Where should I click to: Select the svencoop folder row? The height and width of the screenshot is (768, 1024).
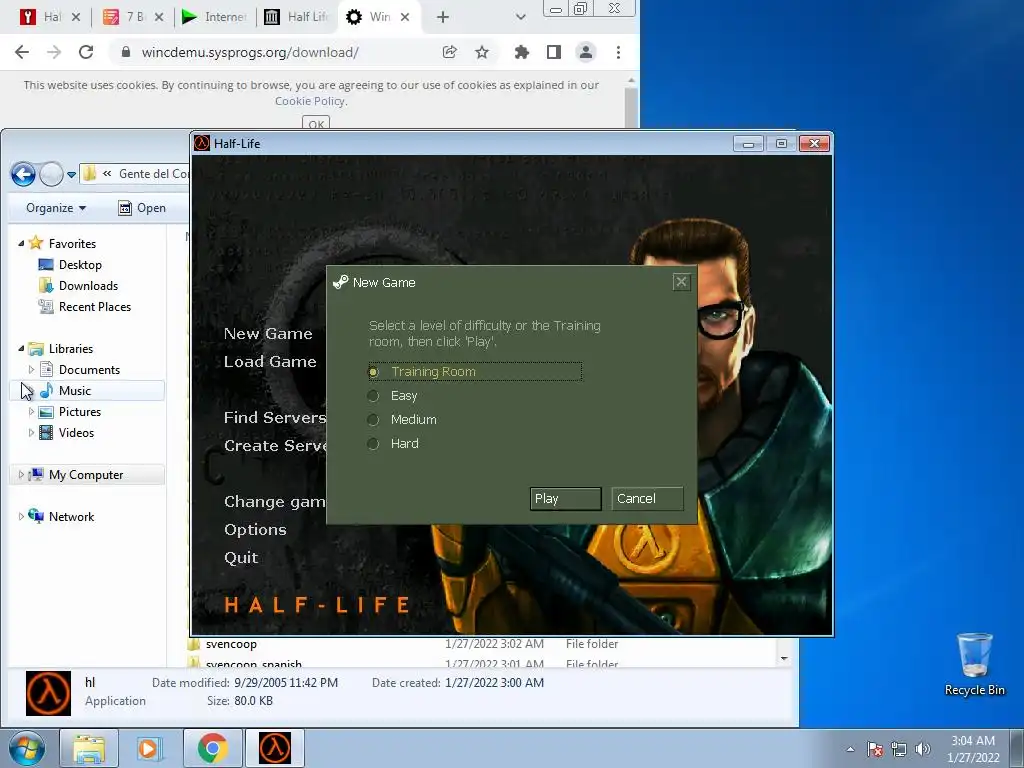(x=479, y=644)
